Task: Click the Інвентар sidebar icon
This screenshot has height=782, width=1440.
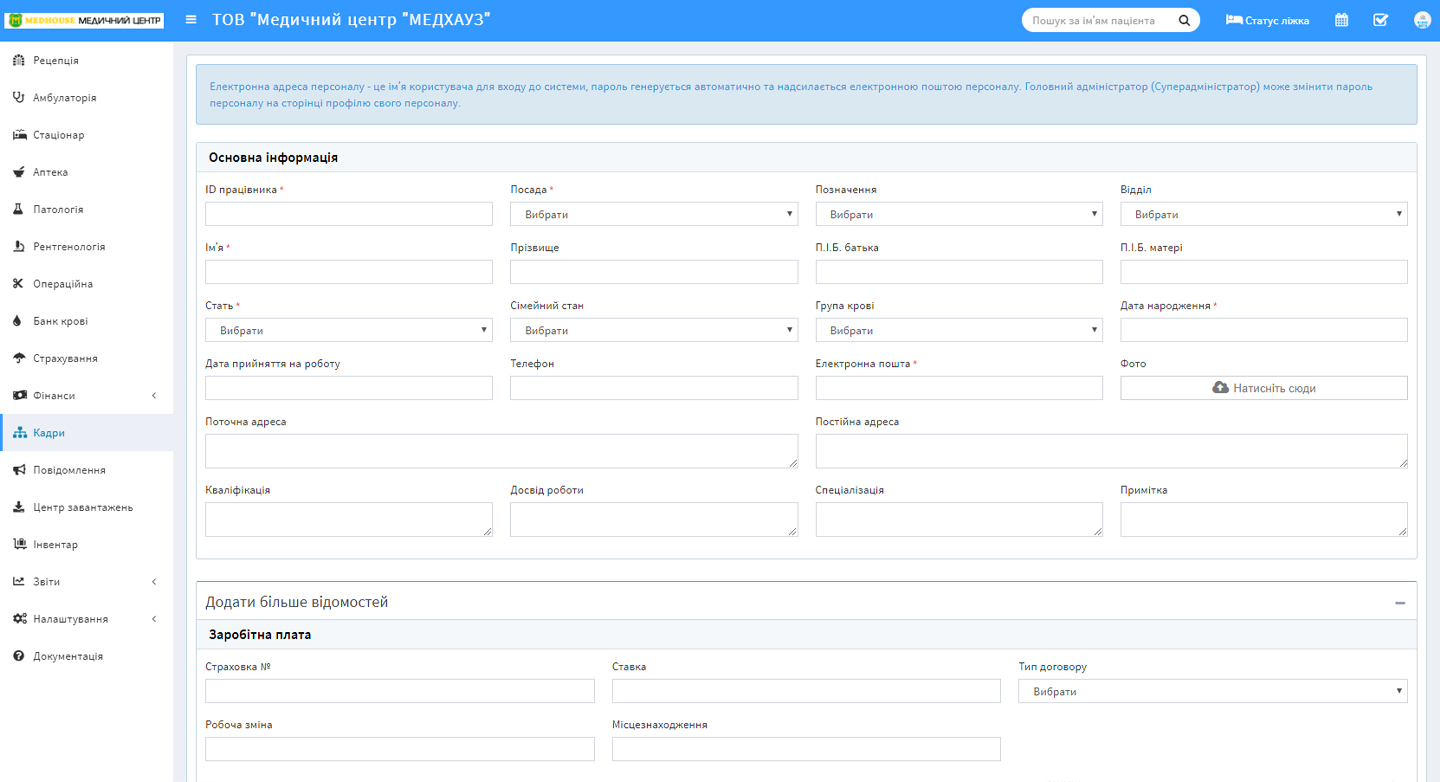Action: [19, 545]
